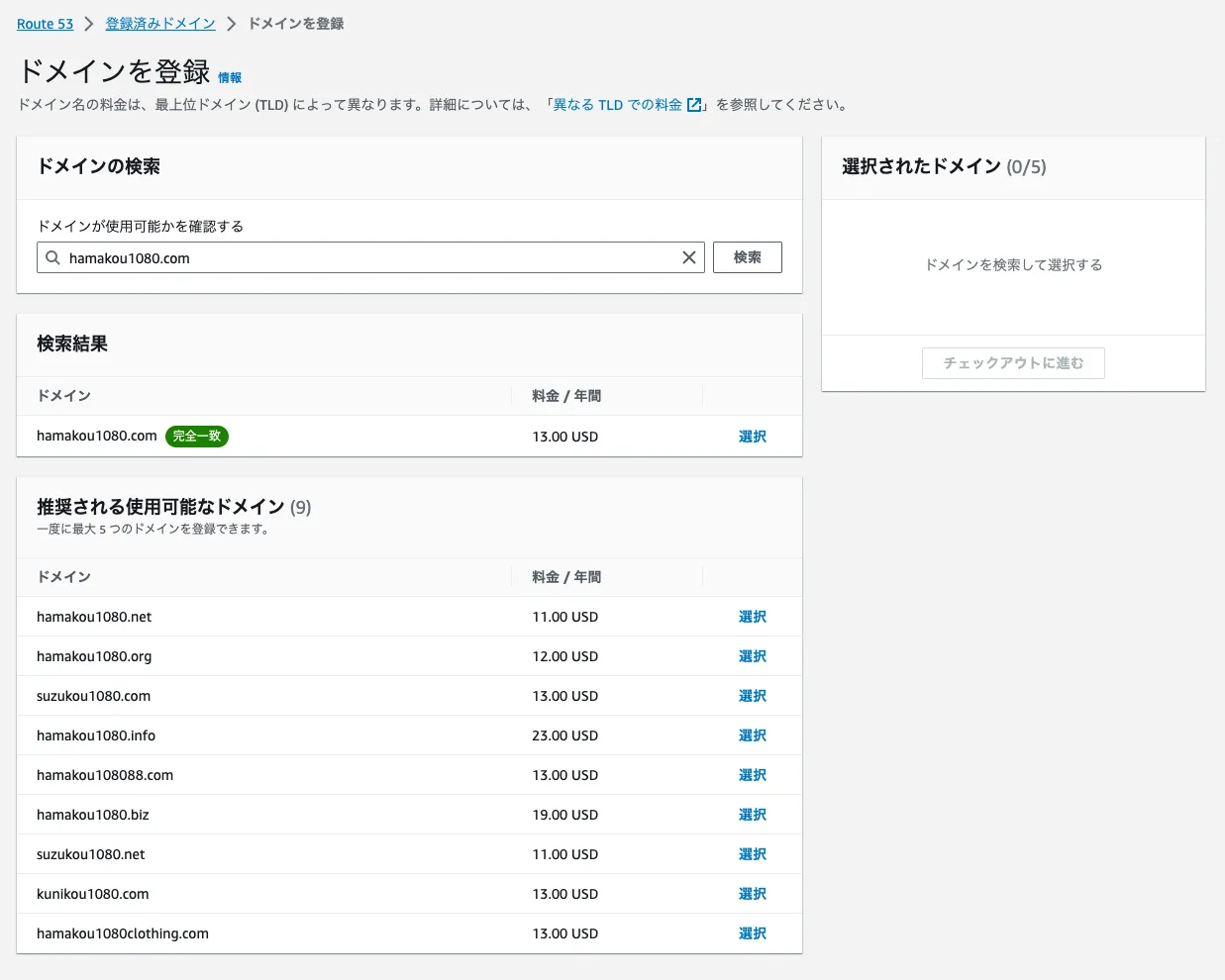1225x980 pixels.
Task: Clear the domain search field with X icon
Action: 689,257
